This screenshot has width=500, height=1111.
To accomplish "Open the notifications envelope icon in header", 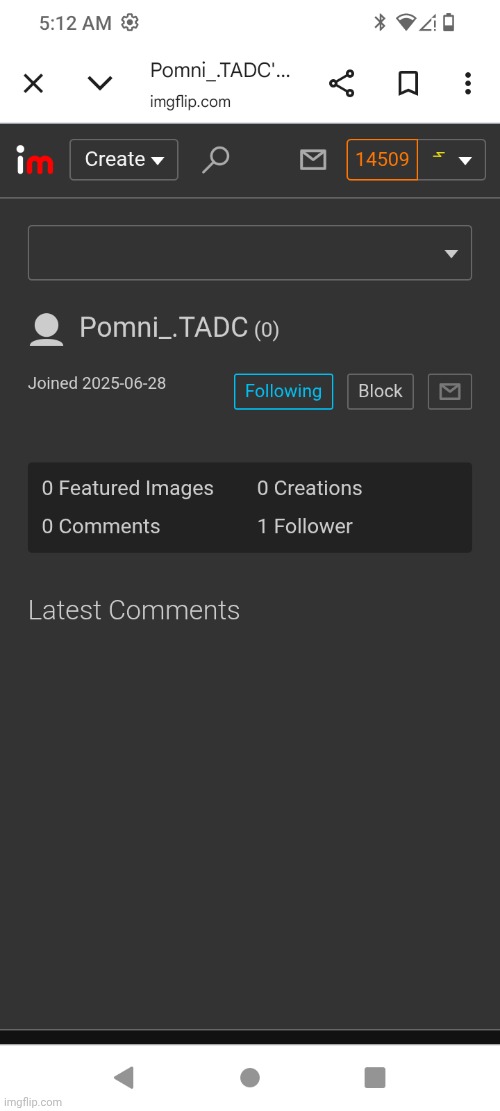I will pos(312,160).
